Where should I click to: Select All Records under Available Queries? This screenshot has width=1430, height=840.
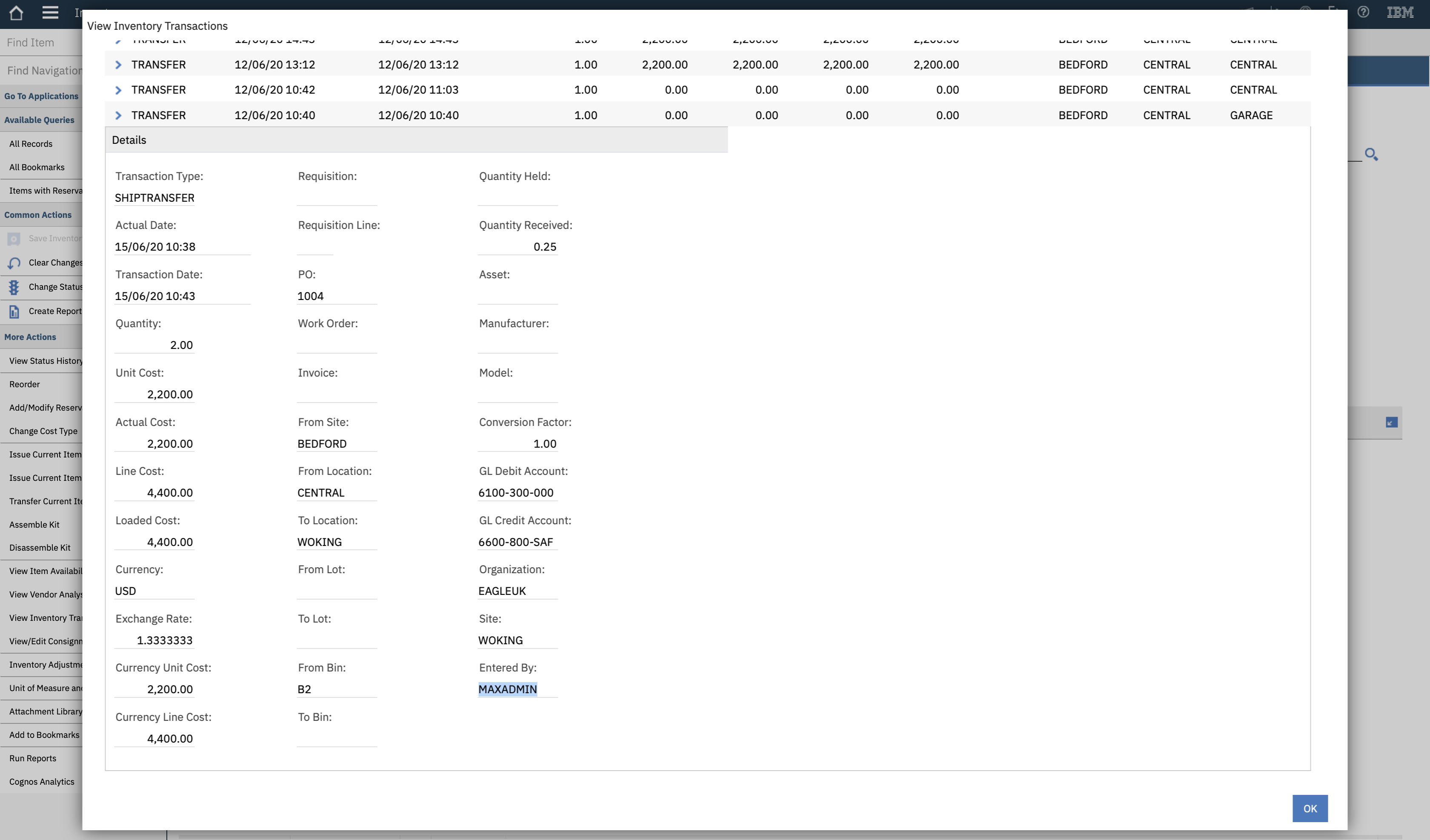31,143
